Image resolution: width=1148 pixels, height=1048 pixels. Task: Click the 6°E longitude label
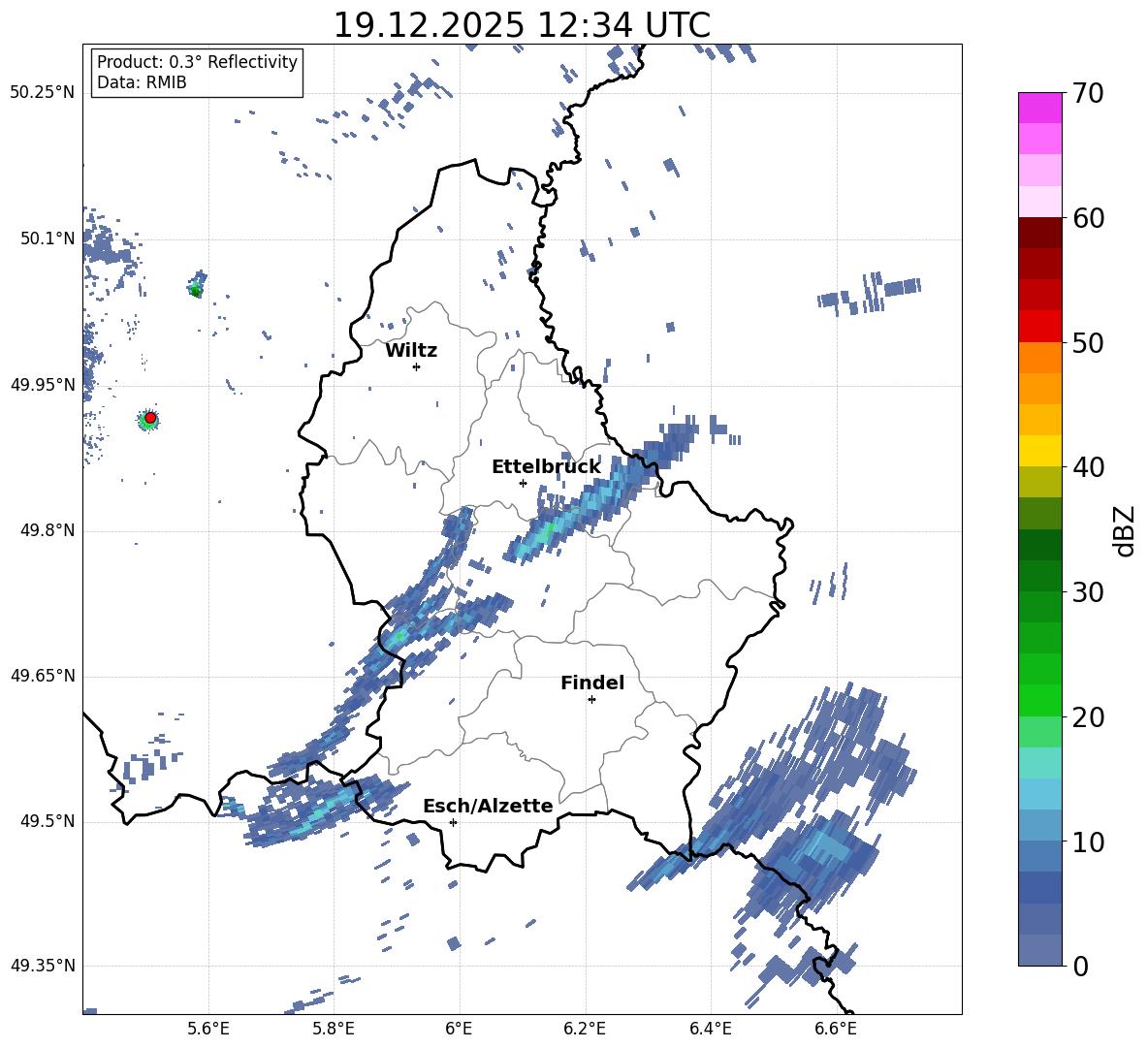[459, 1029]
